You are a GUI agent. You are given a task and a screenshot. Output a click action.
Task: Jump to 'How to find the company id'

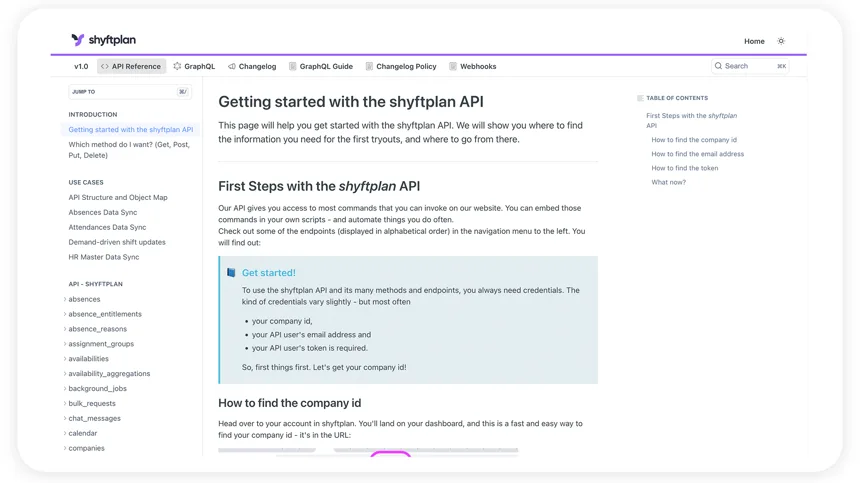click(x=694, y=140)
